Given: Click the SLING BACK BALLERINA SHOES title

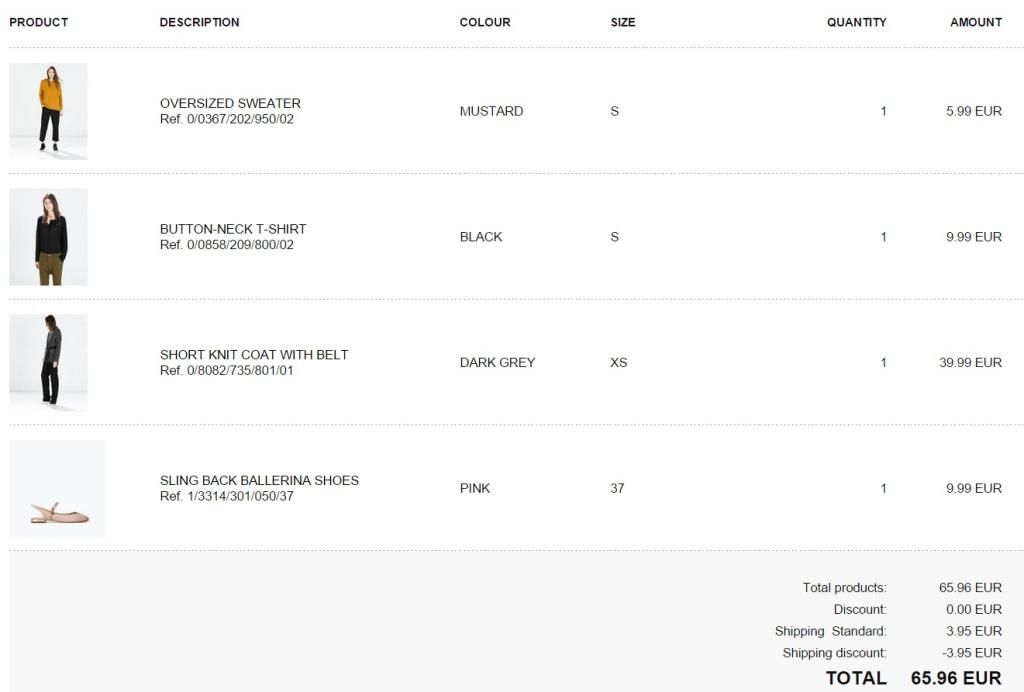Looking at the screenshot, I should [259, 480].
